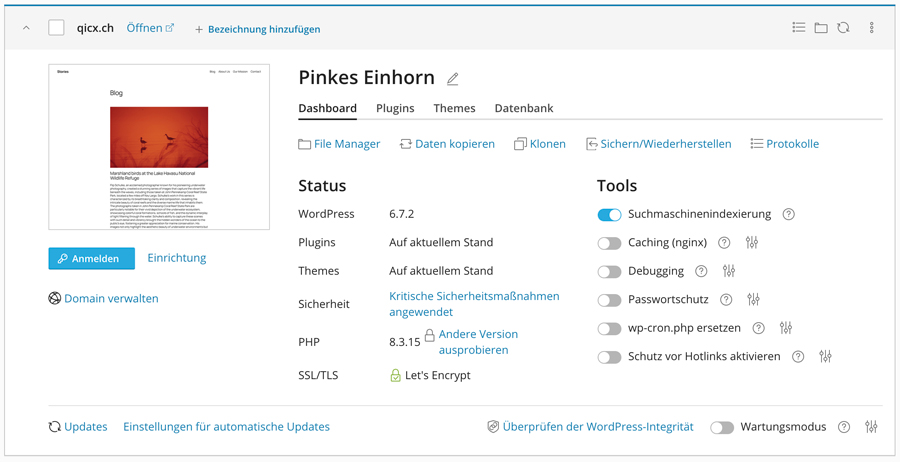Open Passwortschutz settings sliders icon
Viewport: 900px width, 462px height.
(753, 300)
